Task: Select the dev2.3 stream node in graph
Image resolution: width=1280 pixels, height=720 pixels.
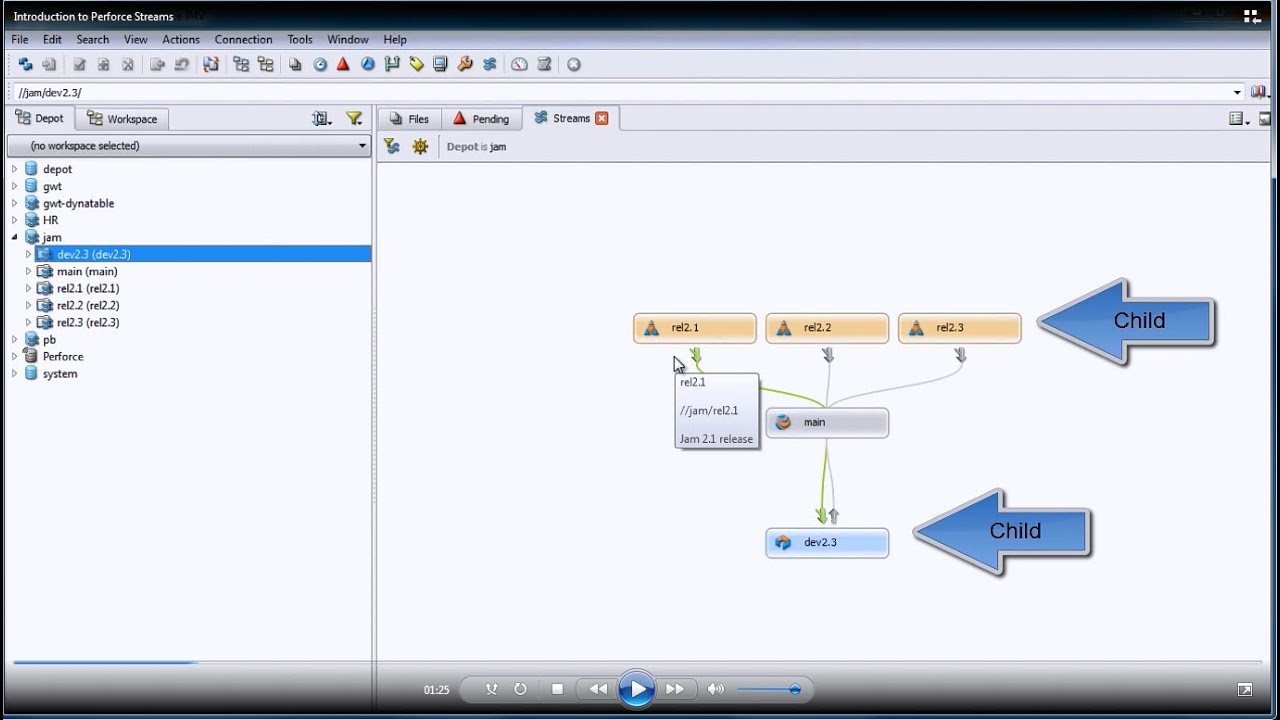Action: coord(827,543)
